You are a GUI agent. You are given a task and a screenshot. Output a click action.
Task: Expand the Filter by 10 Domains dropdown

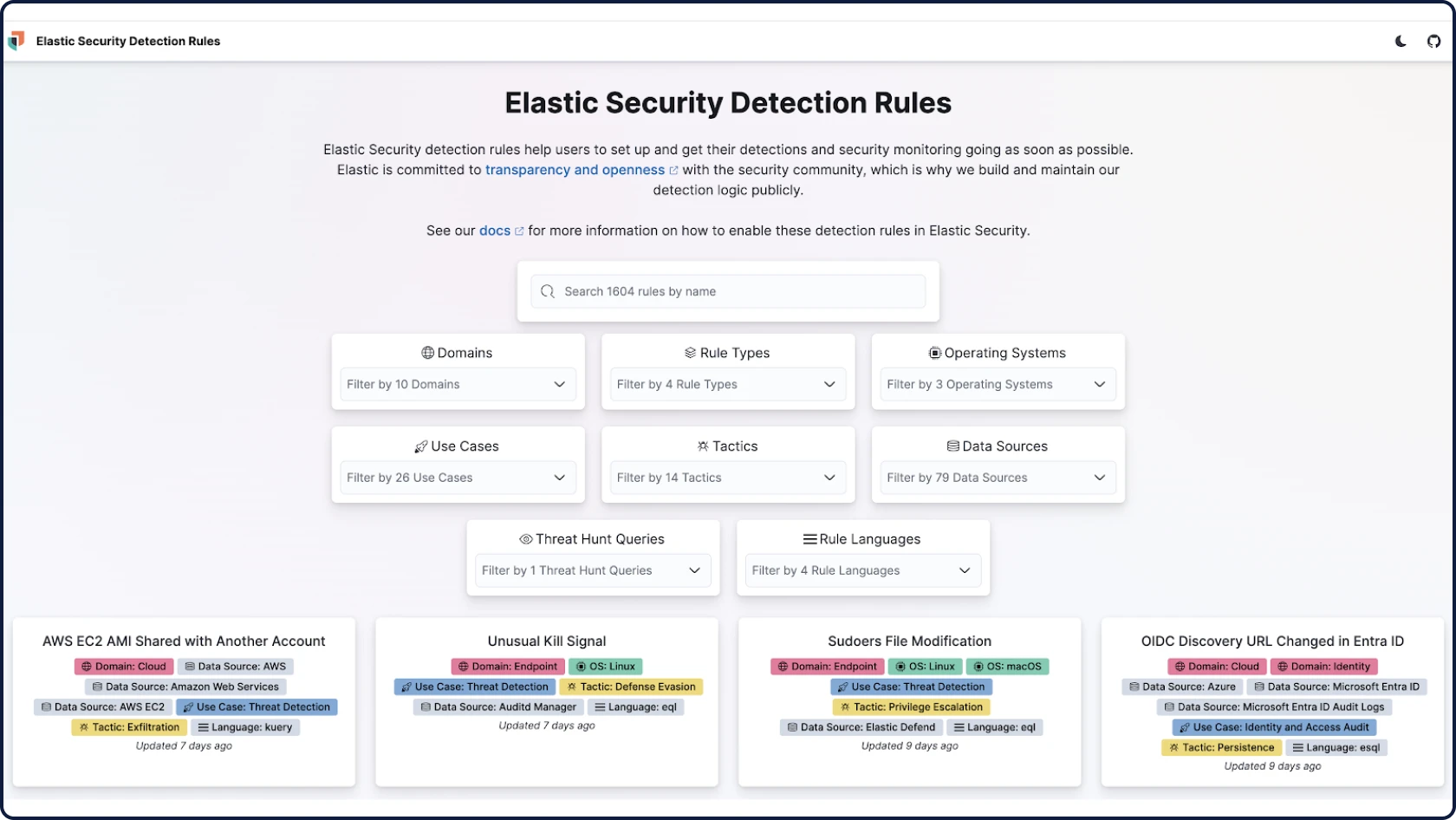tap(458, 384)
